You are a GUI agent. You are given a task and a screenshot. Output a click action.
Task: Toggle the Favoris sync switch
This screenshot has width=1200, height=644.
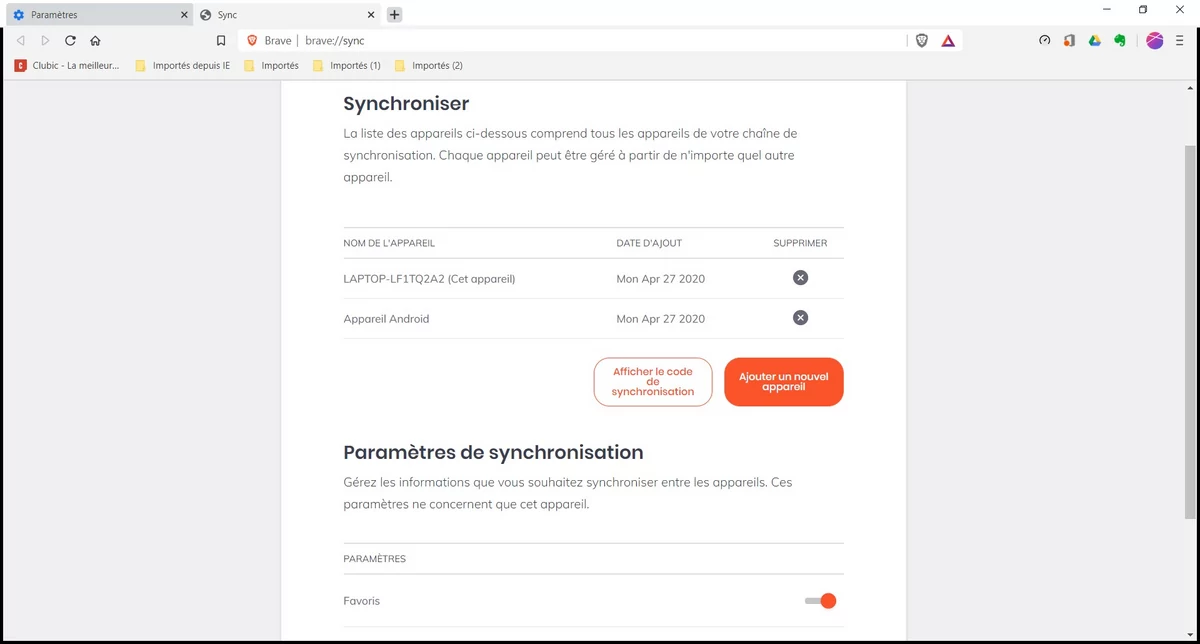[x=820, y=601]
